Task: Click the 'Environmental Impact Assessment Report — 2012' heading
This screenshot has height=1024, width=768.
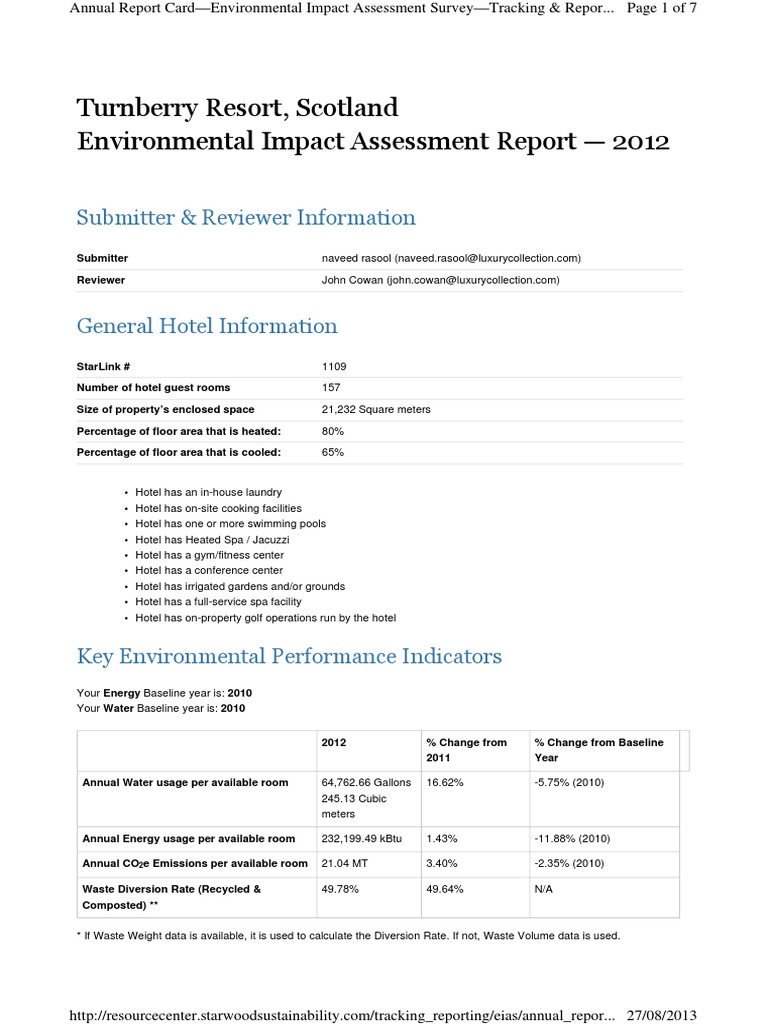Action: pyautogui.click(x=373, y=142)
